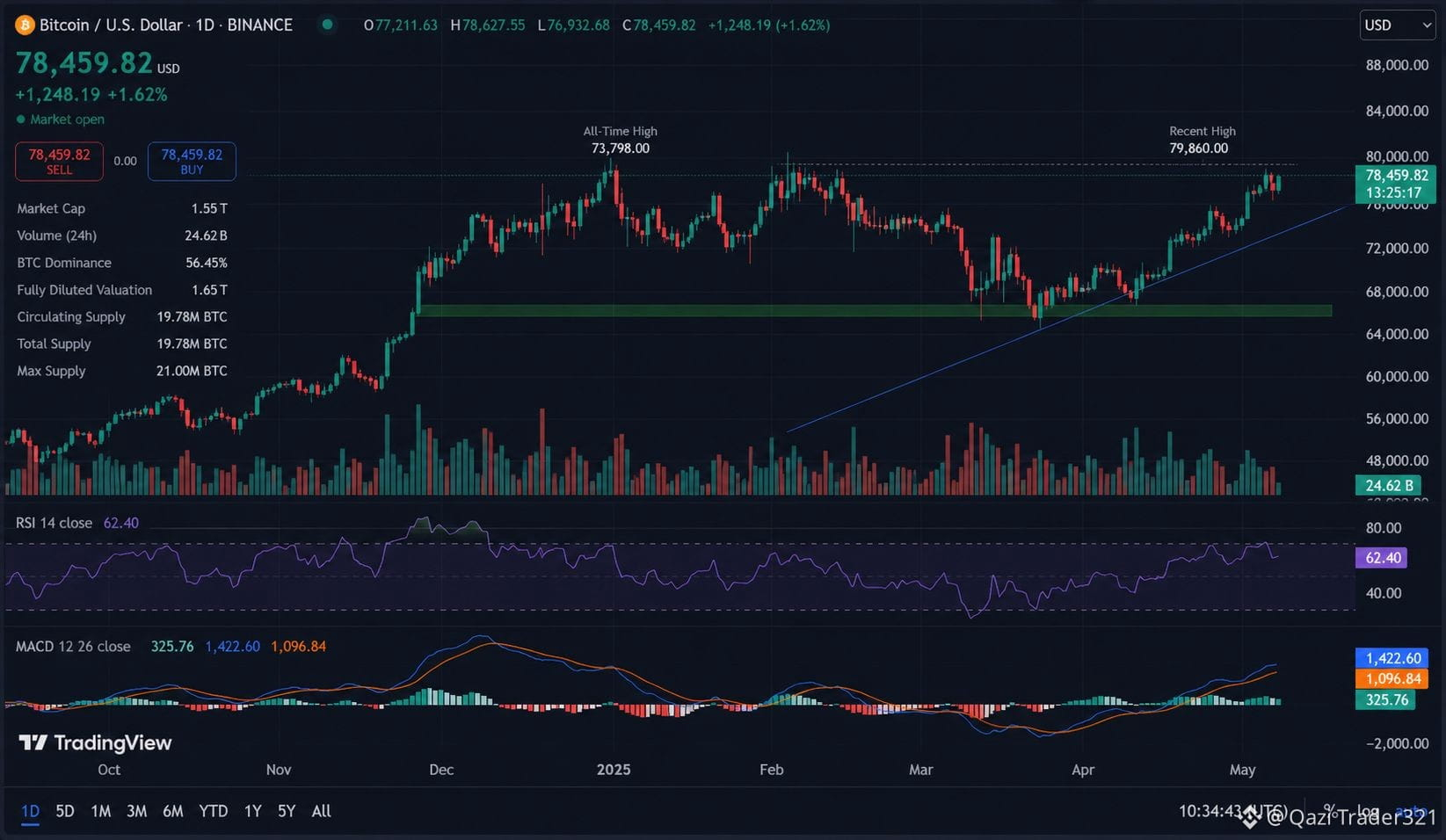Select the YTD time range tab
1446x840 pixels.
213,811
